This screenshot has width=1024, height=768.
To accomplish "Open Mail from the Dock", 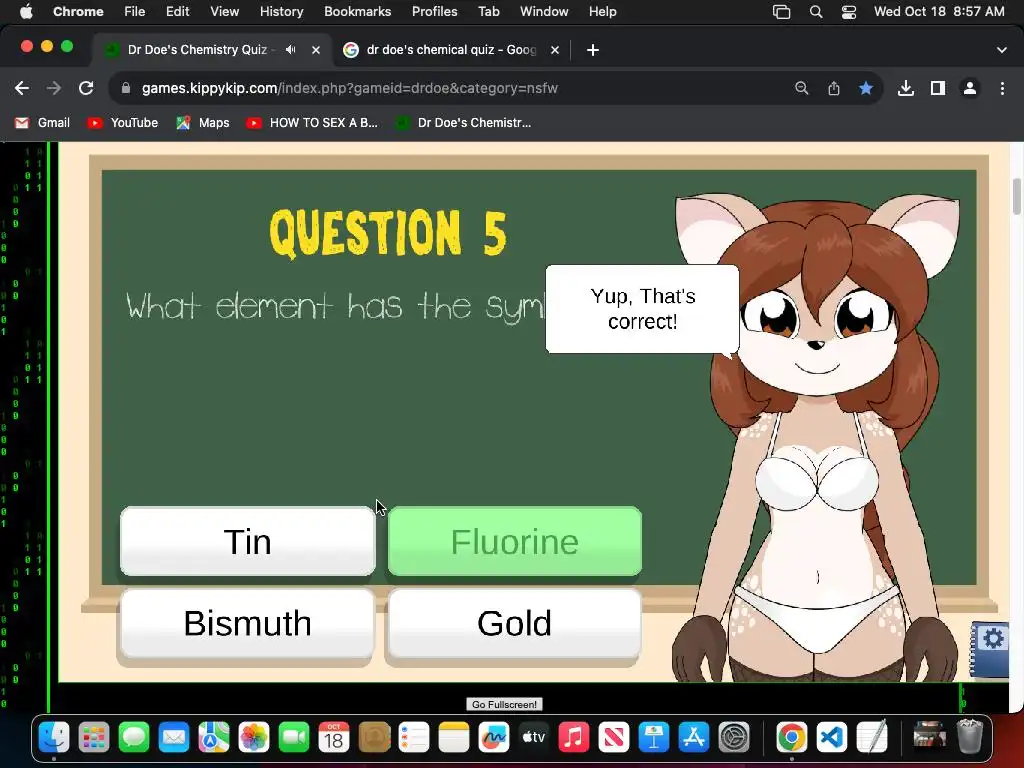I will (174, 738).
